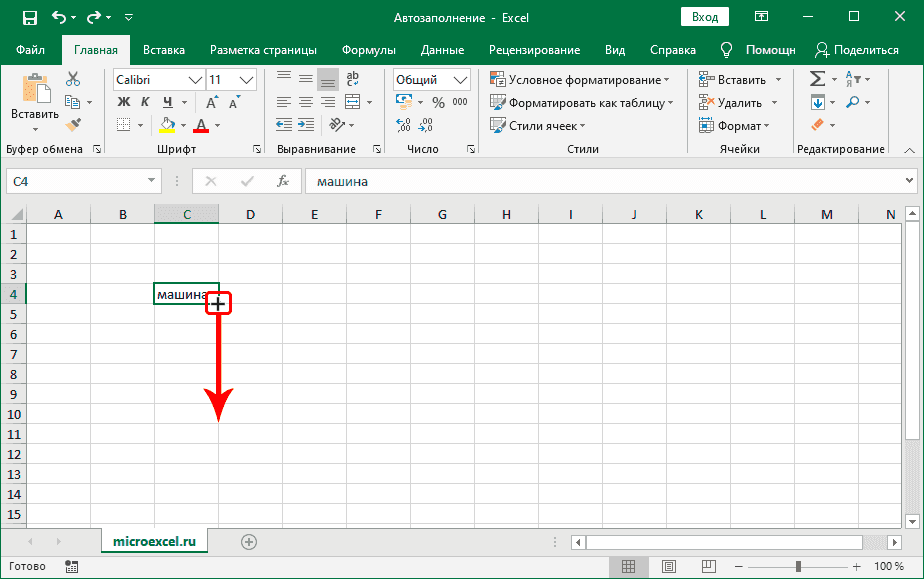Click the Save icon in title bar
This screenshot has height=579, width=924.
pos(29,17)
